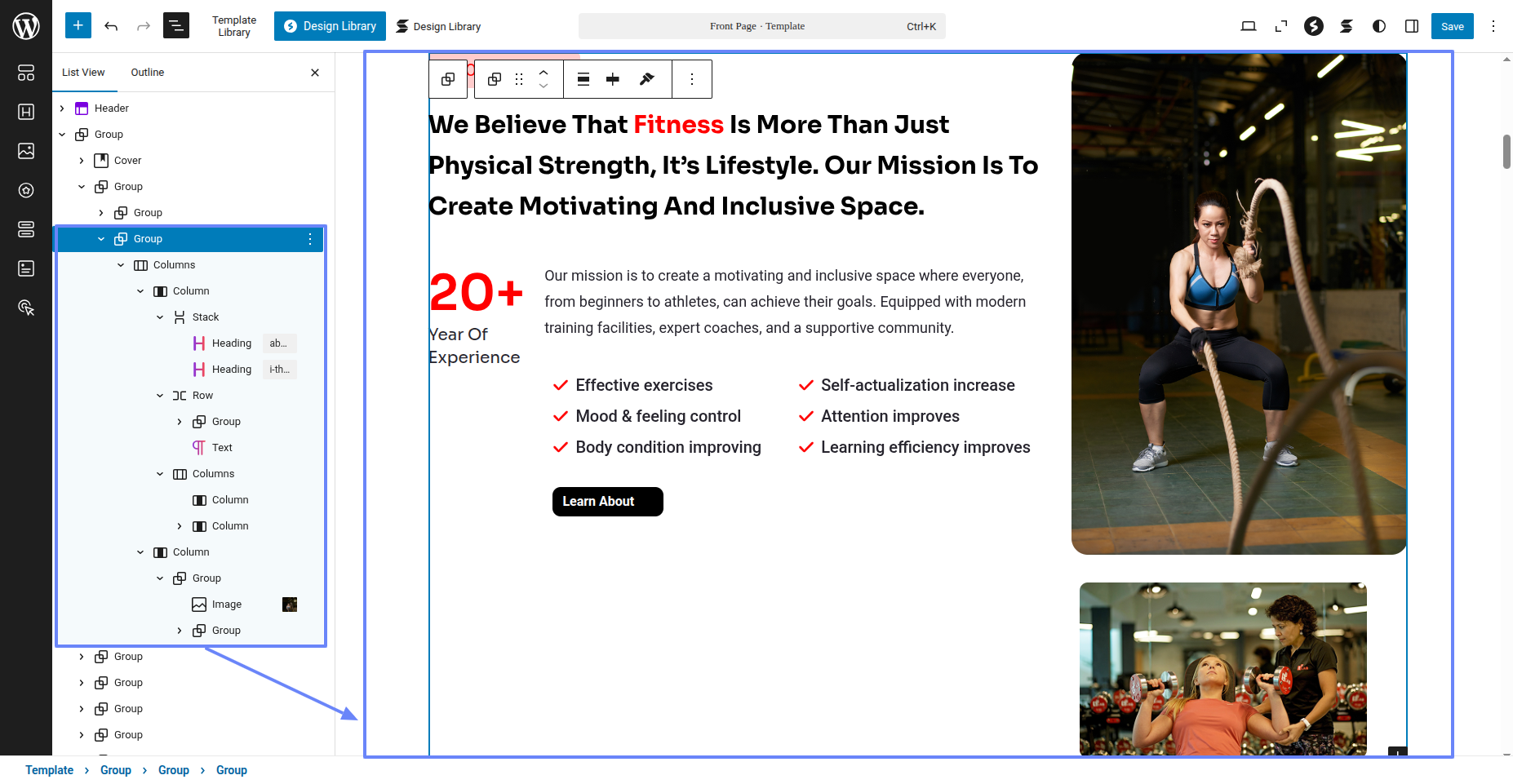The image size is (1513, 784).
Task: Expand the Header item in list view
Action: (x=62, y=109)
